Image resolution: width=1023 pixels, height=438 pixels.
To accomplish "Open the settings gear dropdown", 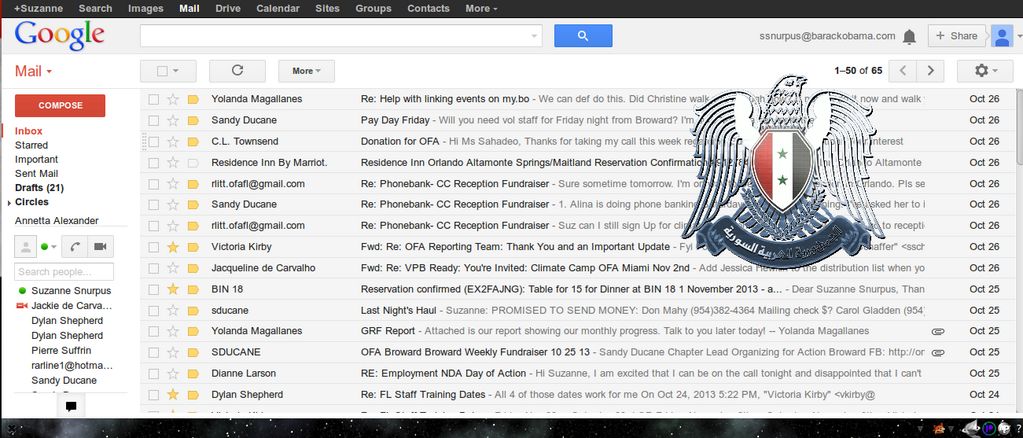I will pos(984,70).
